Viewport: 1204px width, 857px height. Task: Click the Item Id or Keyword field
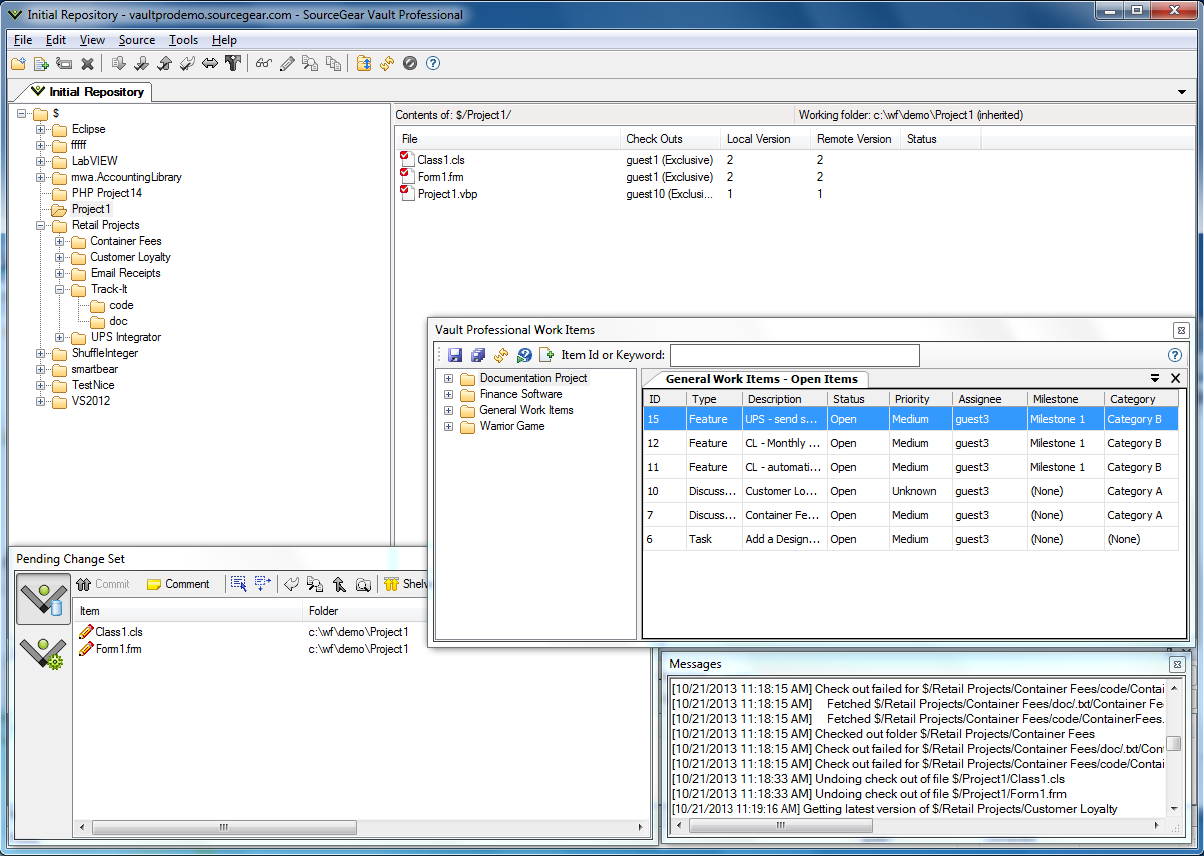coord(794,355)
